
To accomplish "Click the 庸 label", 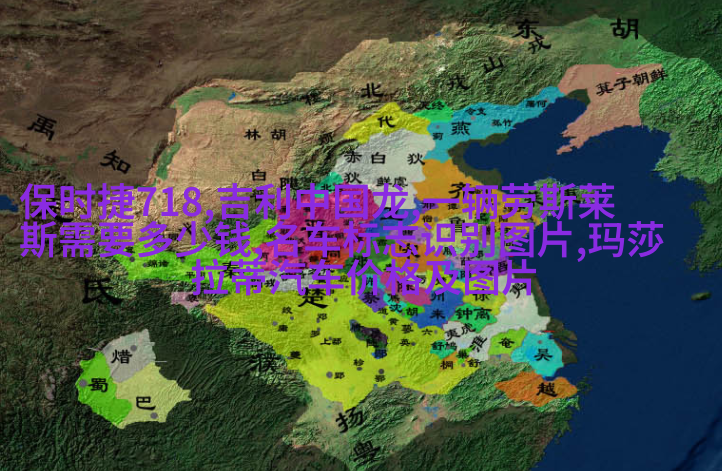I will (284, 328).
